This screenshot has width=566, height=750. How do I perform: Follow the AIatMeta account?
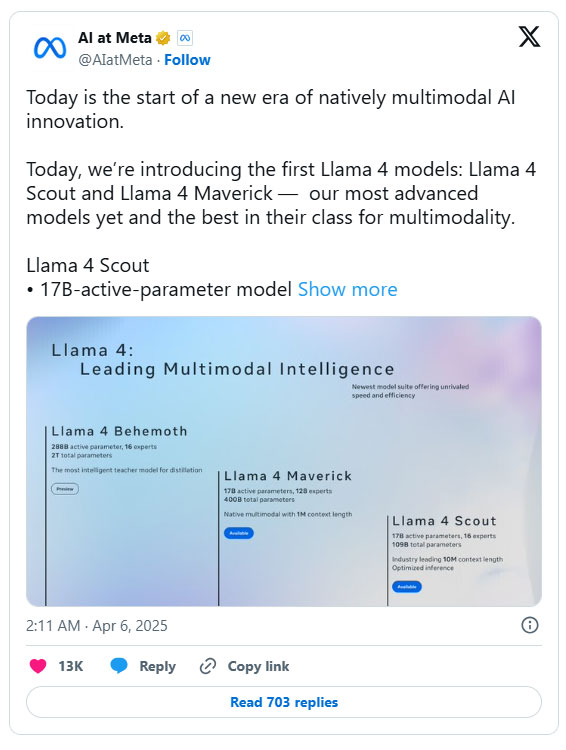pyautogui.click(x=187, y=60)
